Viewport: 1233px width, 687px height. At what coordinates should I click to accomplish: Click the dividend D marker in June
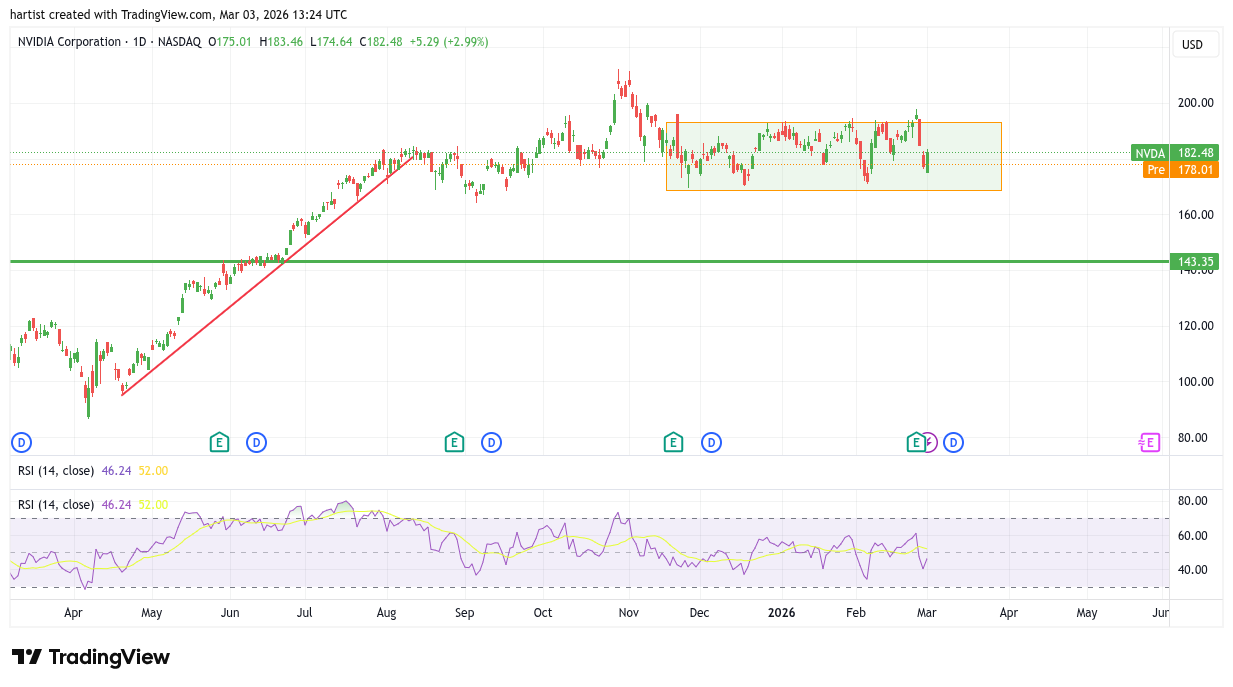(256, 442)
